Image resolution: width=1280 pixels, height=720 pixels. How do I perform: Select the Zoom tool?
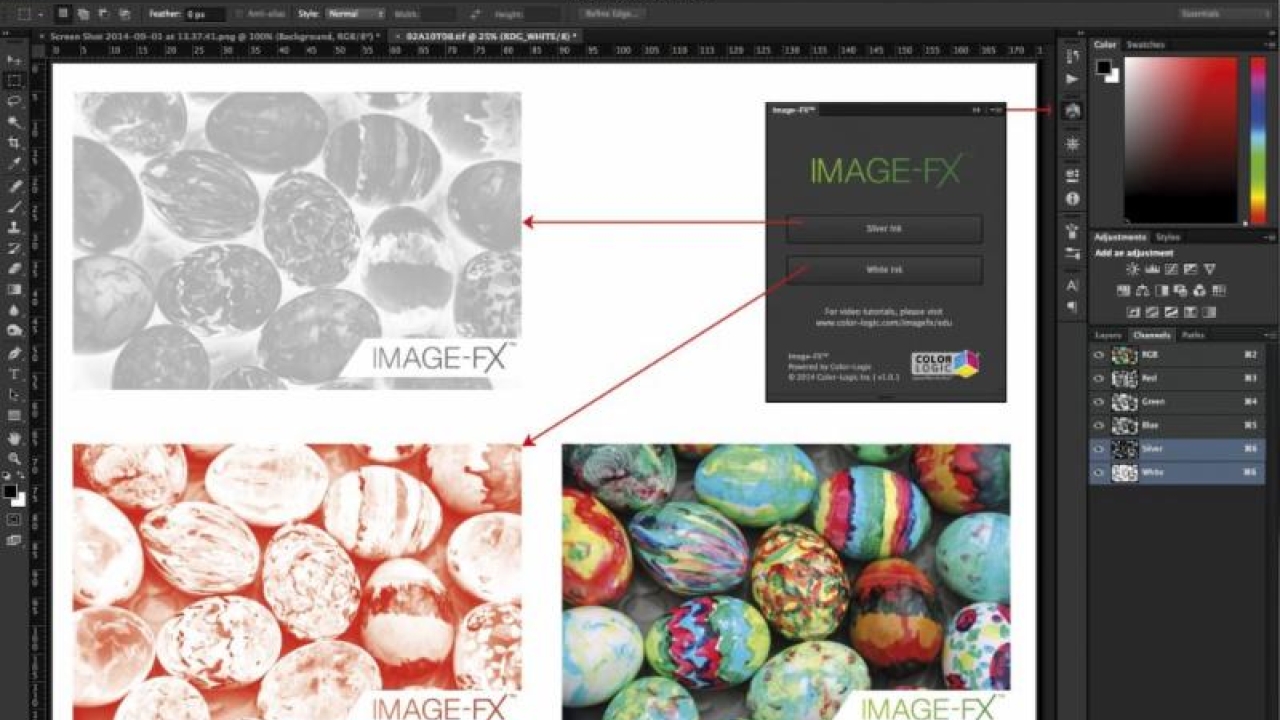14,459
